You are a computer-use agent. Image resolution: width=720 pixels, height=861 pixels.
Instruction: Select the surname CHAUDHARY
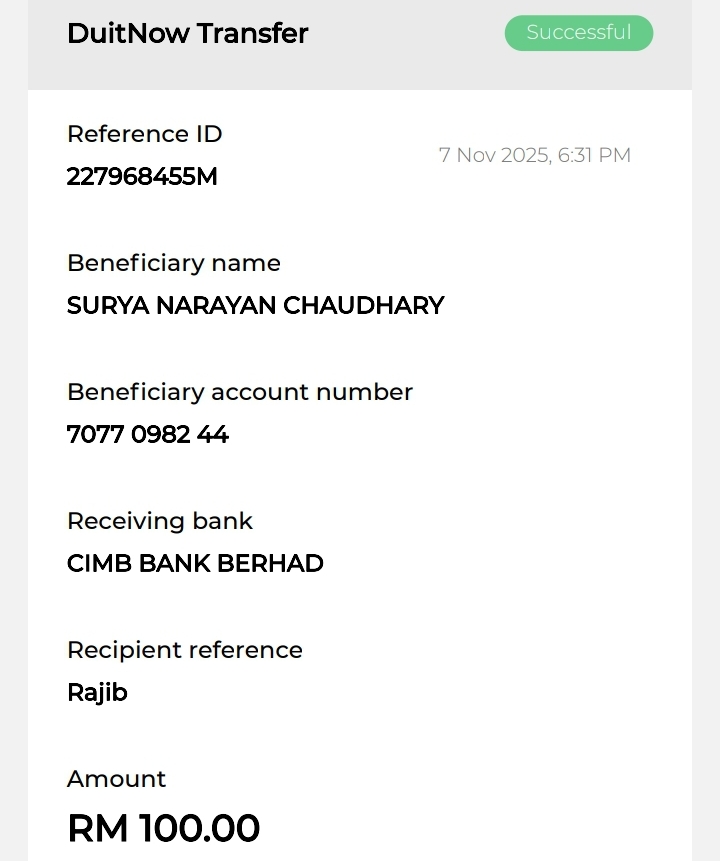click(364, 306)
